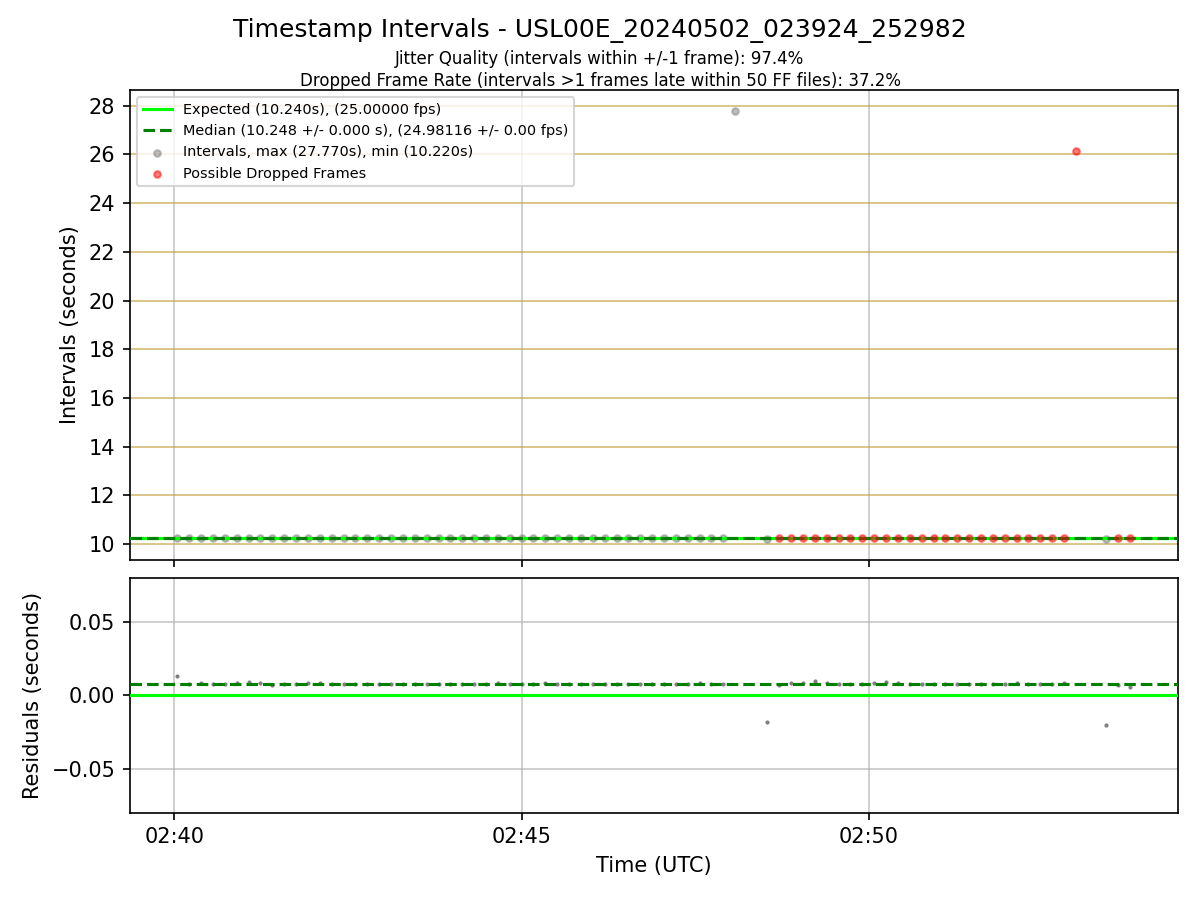Click the '02:40' time tick label

pyautogui.click(x=174, y=835)
